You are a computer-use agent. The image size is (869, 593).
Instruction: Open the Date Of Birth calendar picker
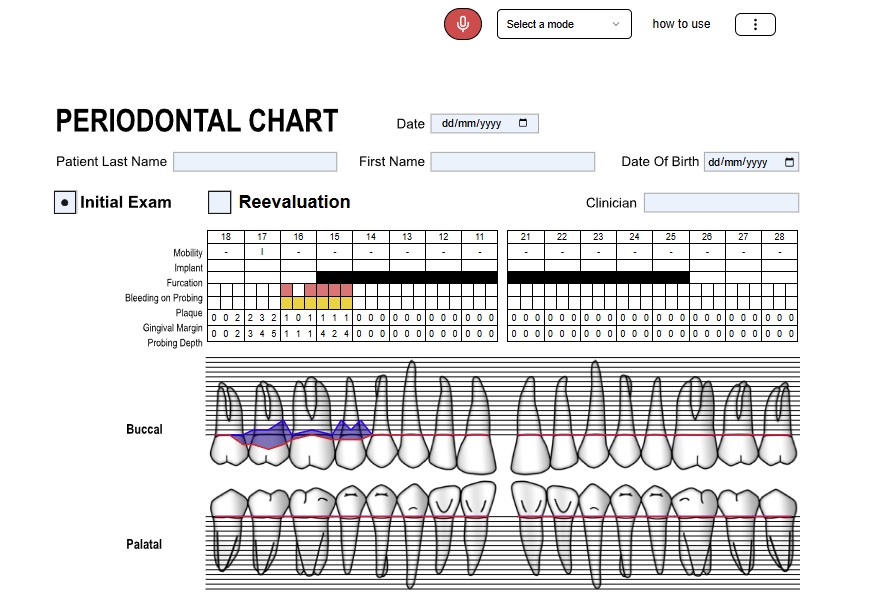789,163
